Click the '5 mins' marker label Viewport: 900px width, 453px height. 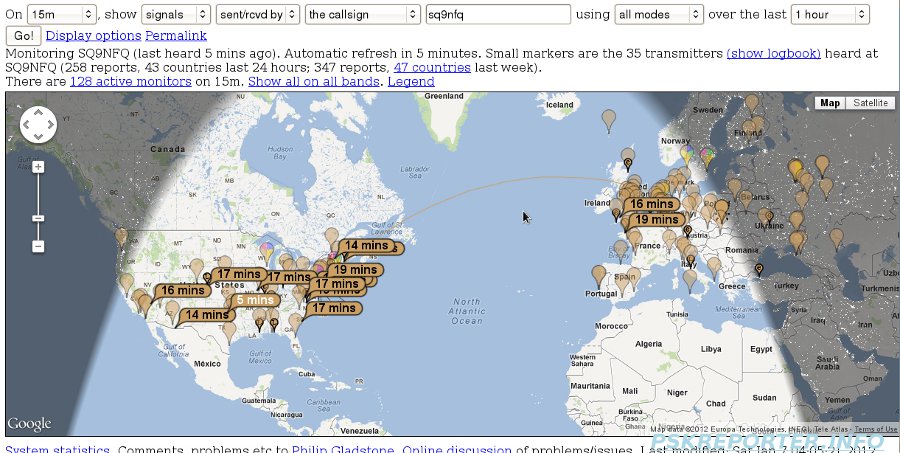tap(255, 300)
